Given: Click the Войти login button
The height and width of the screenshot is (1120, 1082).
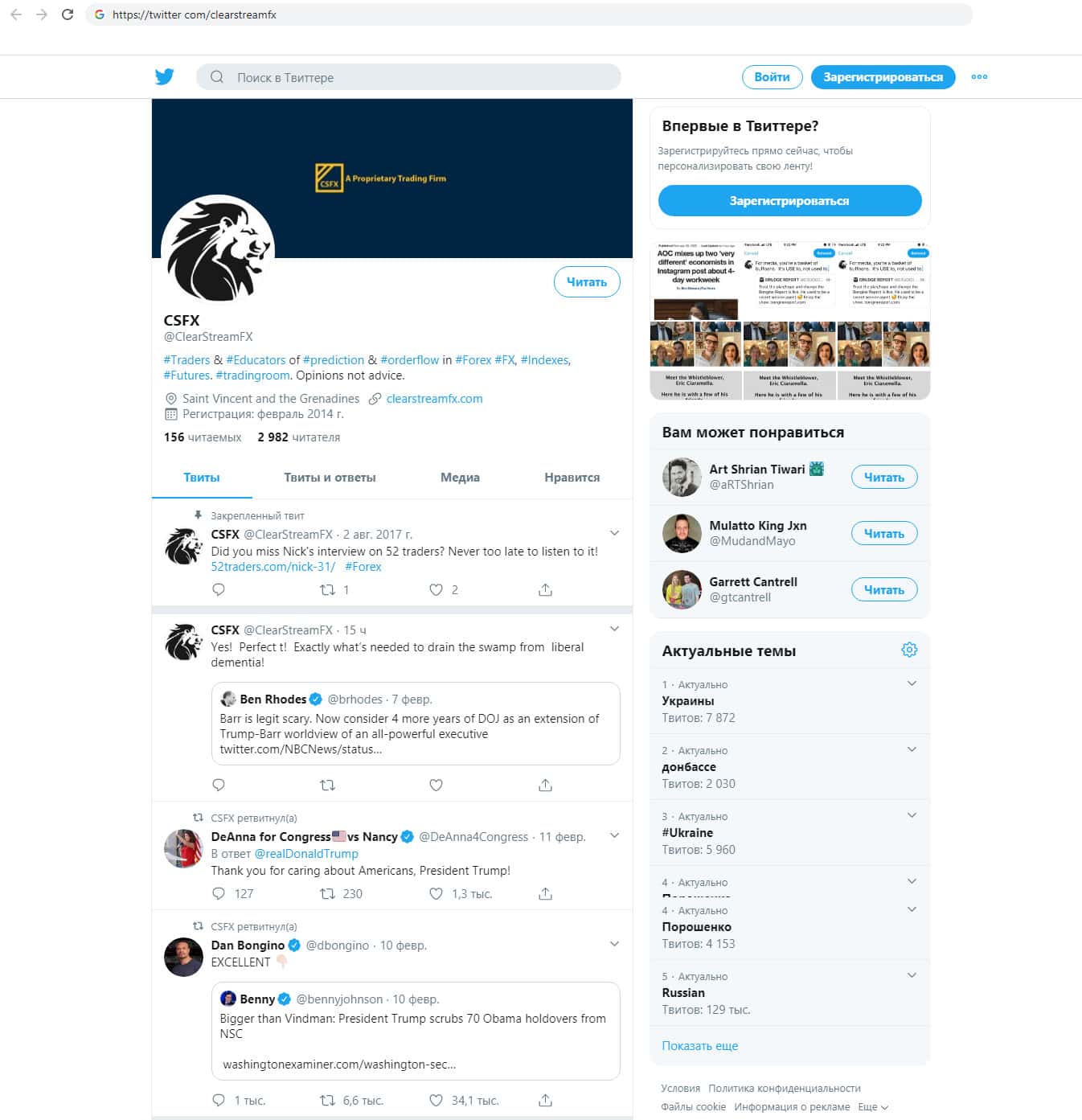Looking at the screenshot, I should pyautogui.click(x=772, y=77).
